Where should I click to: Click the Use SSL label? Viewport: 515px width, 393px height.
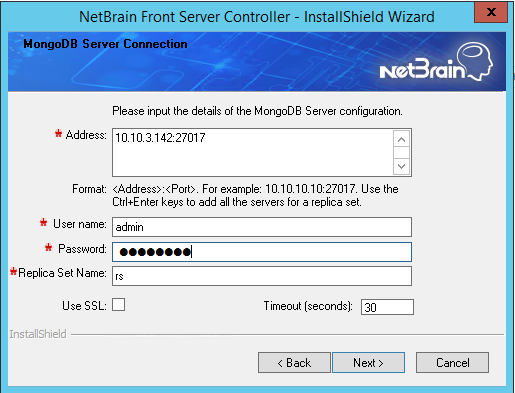[x=84, y=306]
